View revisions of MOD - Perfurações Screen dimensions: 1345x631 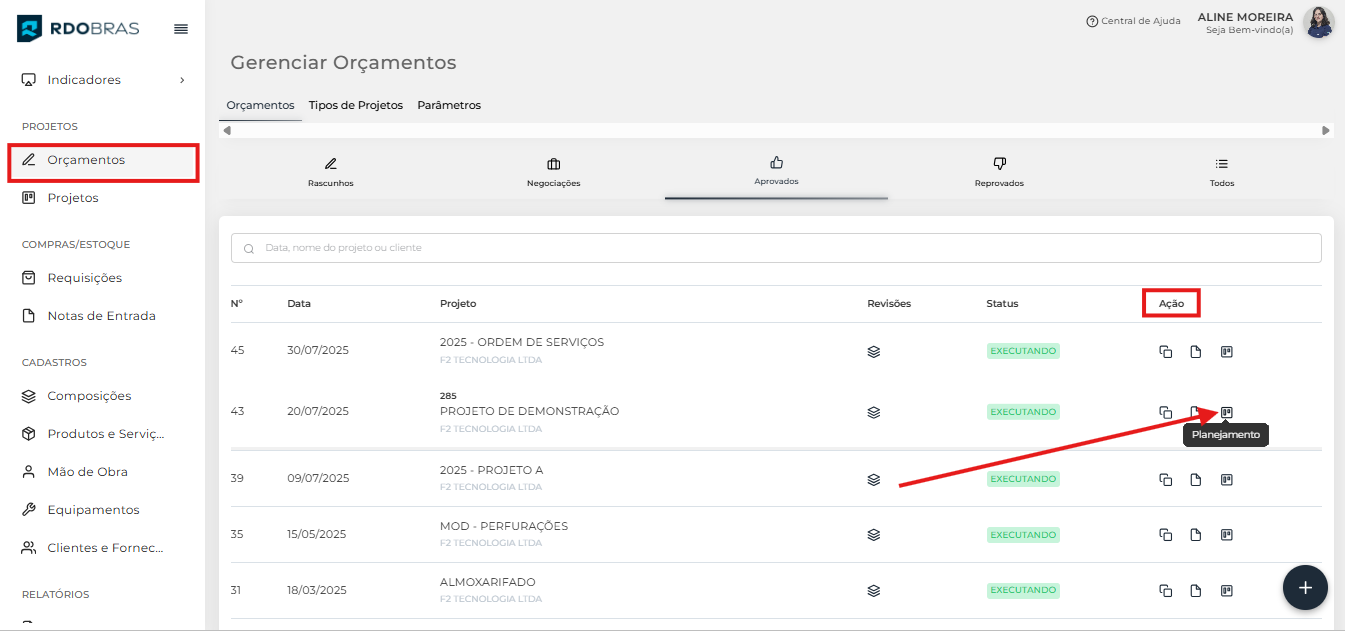point(873,535)
